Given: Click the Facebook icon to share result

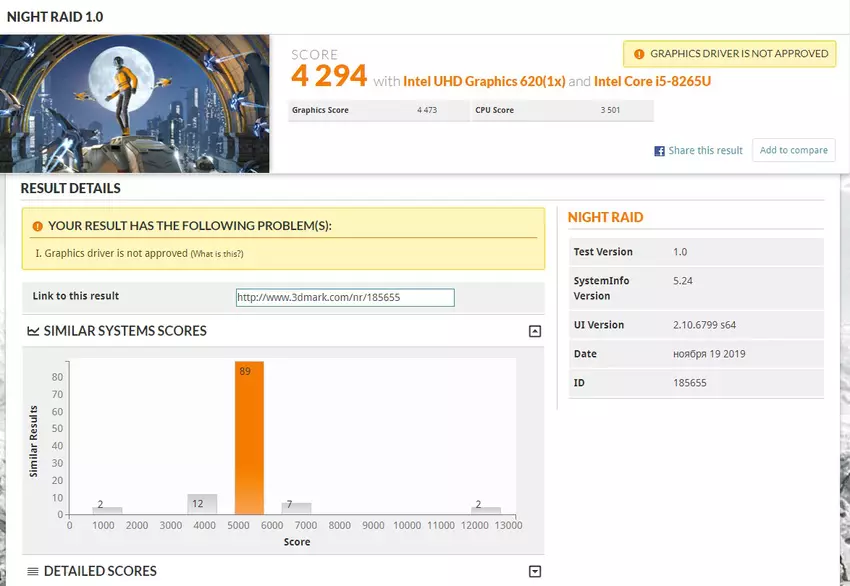Looking at the screenshot, I should click(660, 151).
